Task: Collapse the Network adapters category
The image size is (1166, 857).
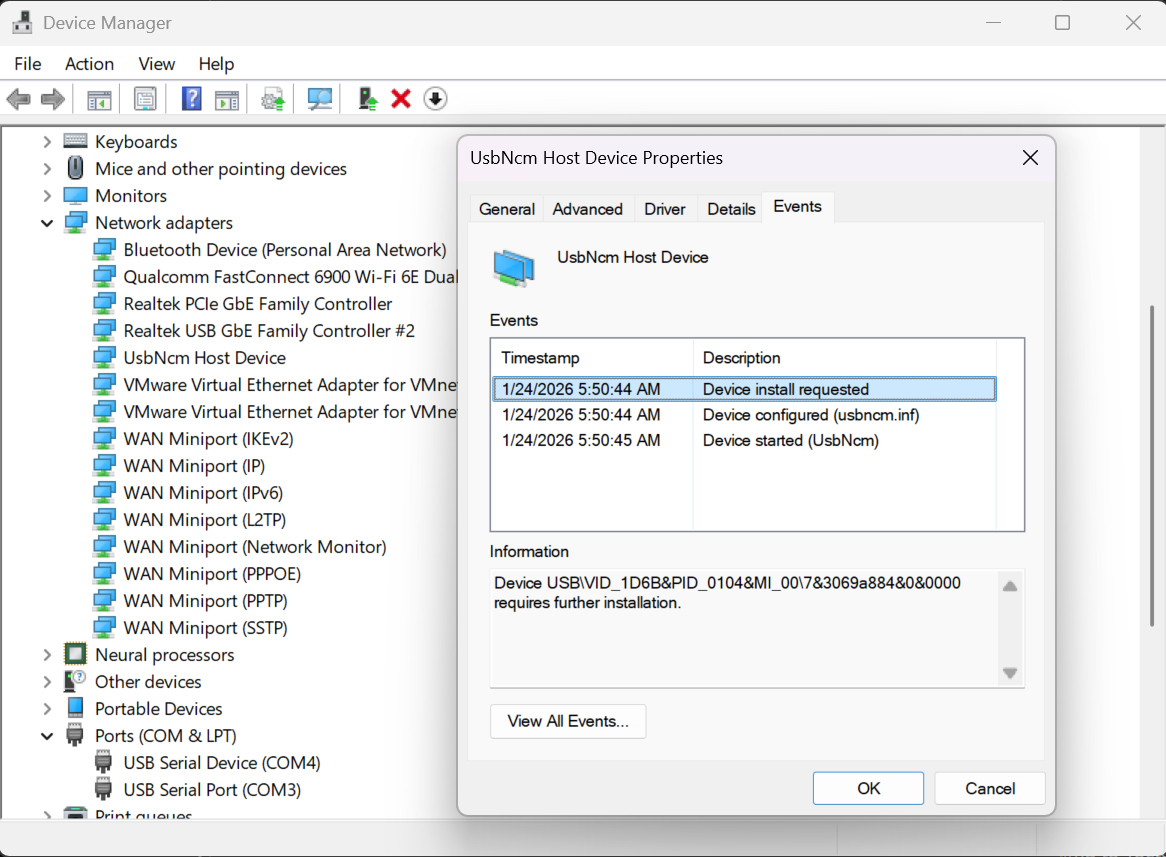Action: point(47,223)
